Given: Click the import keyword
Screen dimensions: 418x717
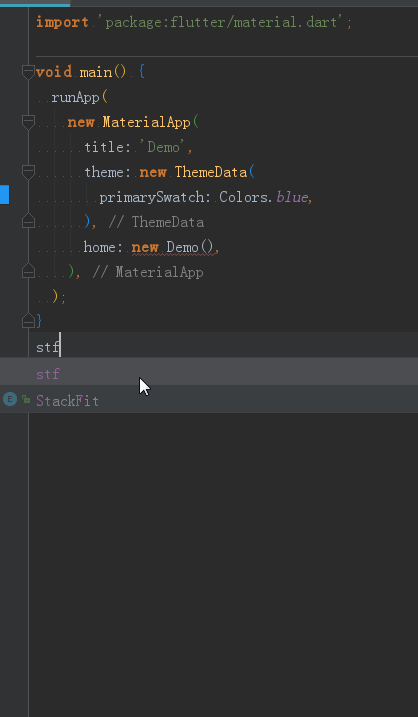Looking at the screenshot, I should (62, 22).
